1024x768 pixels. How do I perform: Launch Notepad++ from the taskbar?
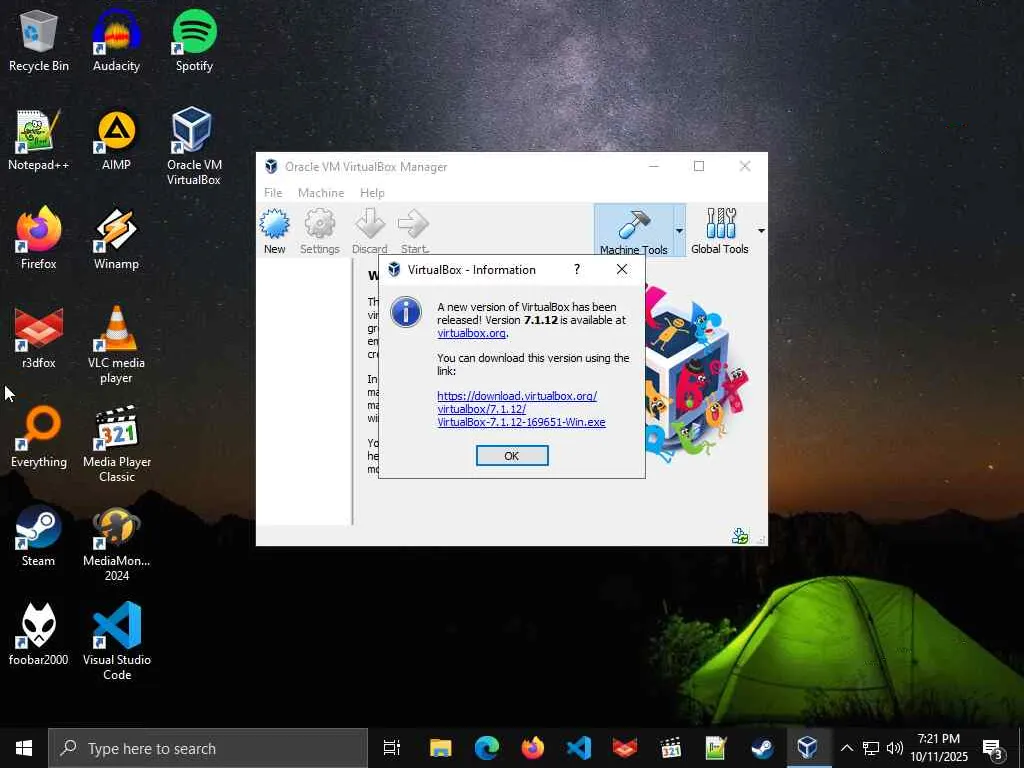coord(716,748)
